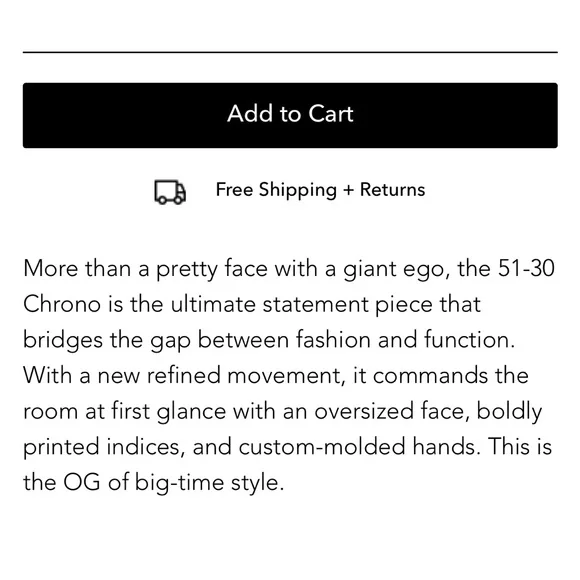Screen dimensions: 580x580
Task: Click "room at first glance" in the paragraph
Action: pyautogui.click(x=124, y=412)
